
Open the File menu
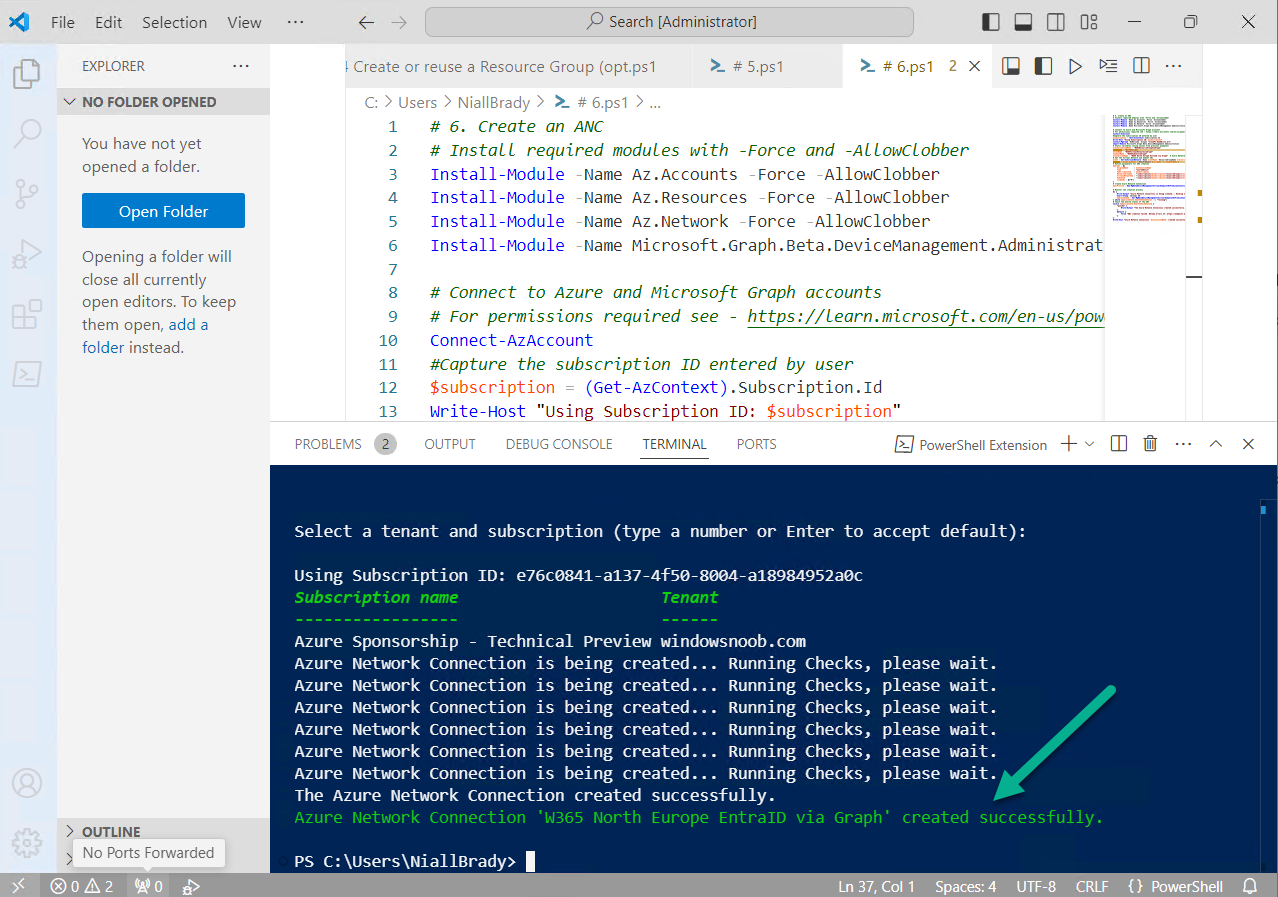pos(62,22)
